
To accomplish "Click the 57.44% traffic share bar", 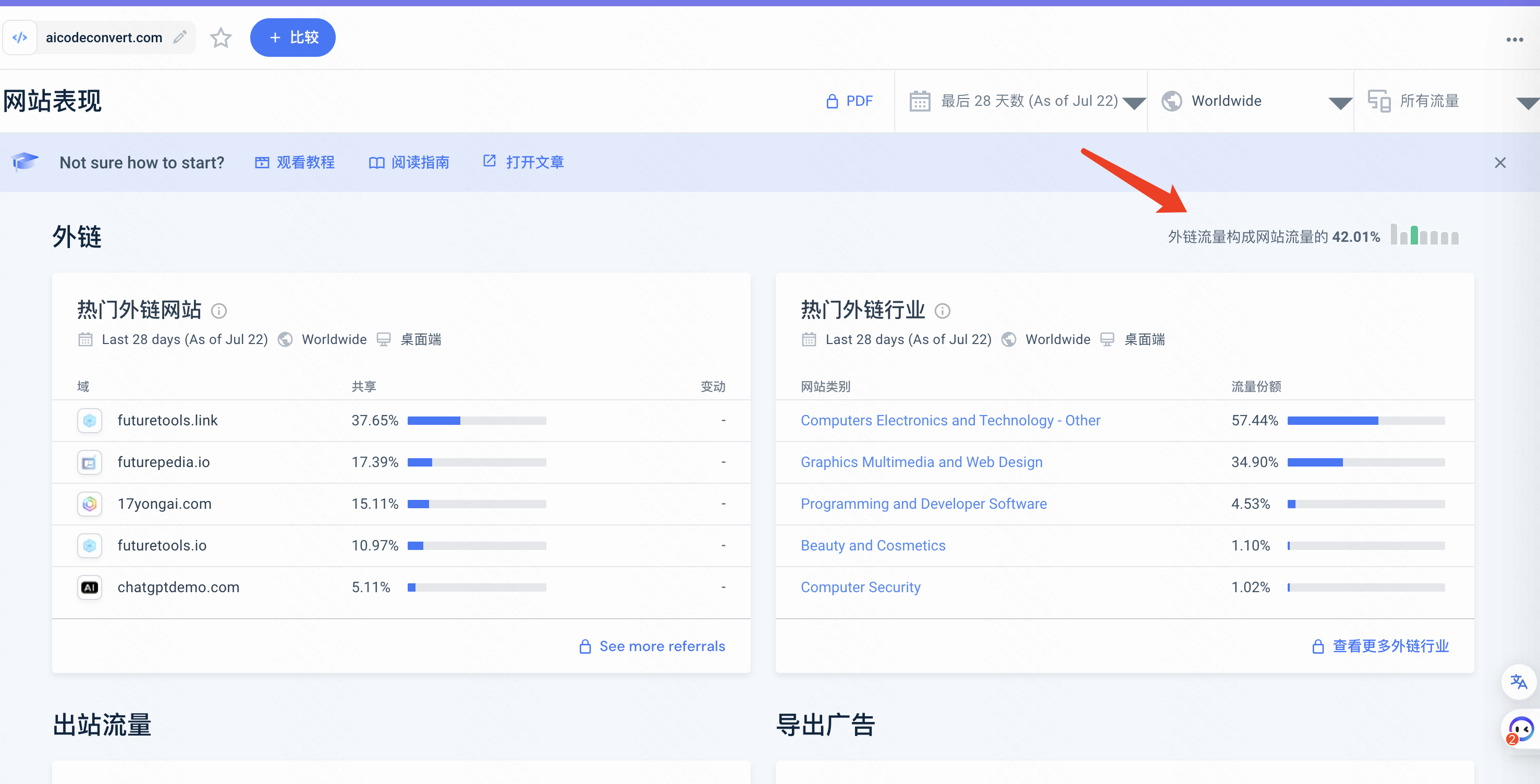I will (x=1366, y=421).
